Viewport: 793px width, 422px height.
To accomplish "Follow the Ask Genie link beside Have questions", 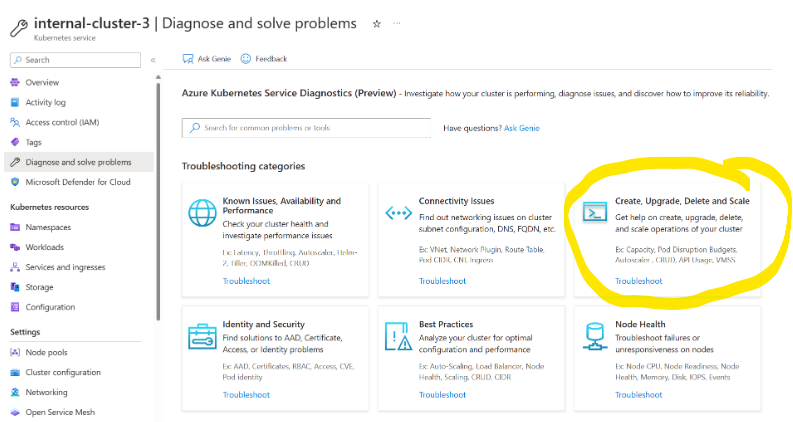I will pyautogui.click(x=522, y=128).
